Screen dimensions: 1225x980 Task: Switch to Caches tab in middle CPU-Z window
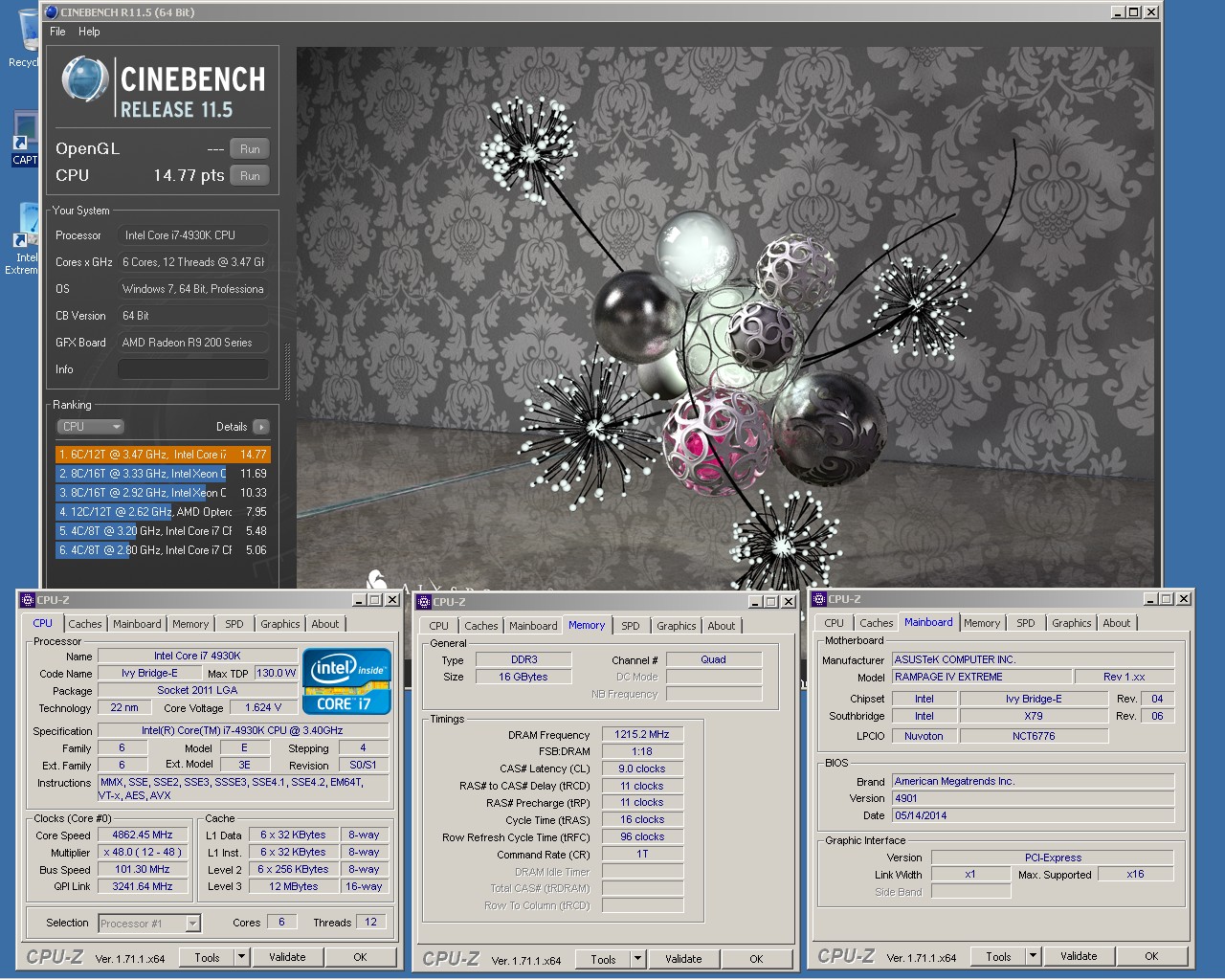click(481, 626)
